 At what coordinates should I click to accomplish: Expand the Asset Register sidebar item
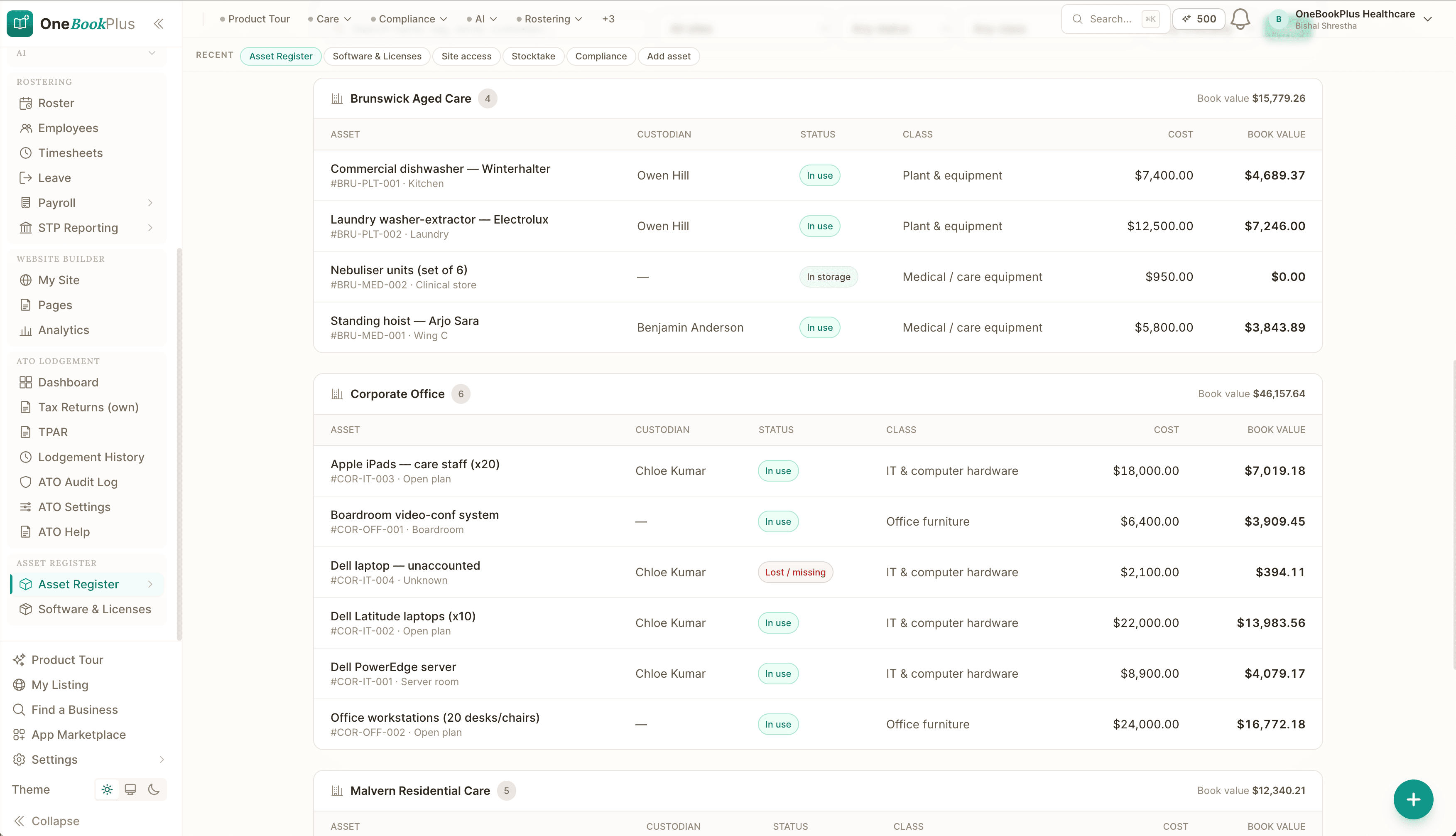coord(150,585)
